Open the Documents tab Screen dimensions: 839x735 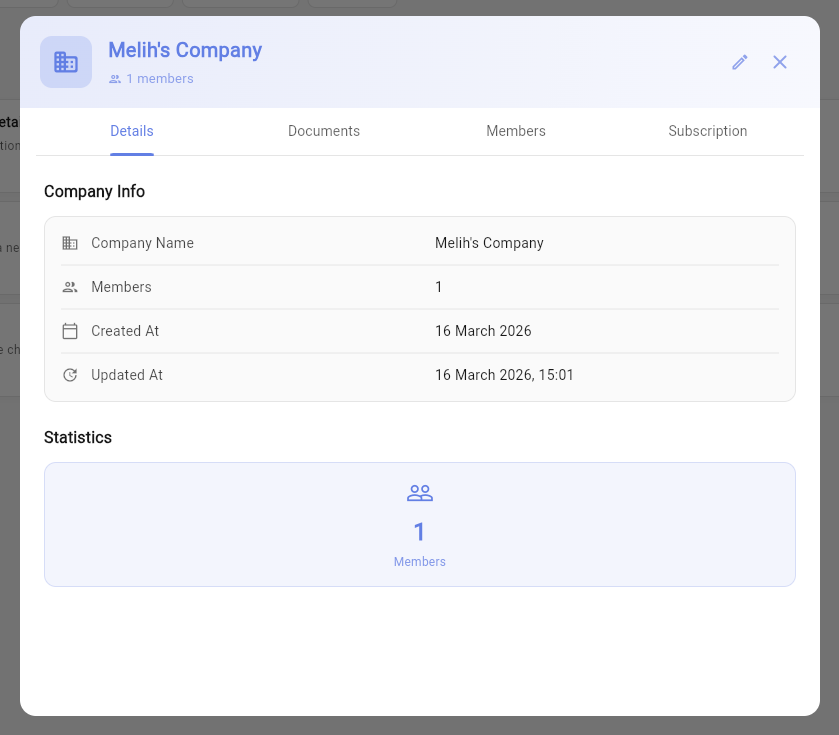[x=324, y=131]
